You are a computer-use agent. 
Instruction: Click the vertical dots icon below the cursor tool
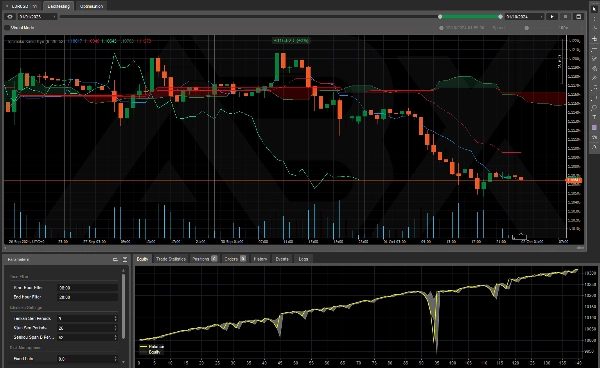coord(594,18)
